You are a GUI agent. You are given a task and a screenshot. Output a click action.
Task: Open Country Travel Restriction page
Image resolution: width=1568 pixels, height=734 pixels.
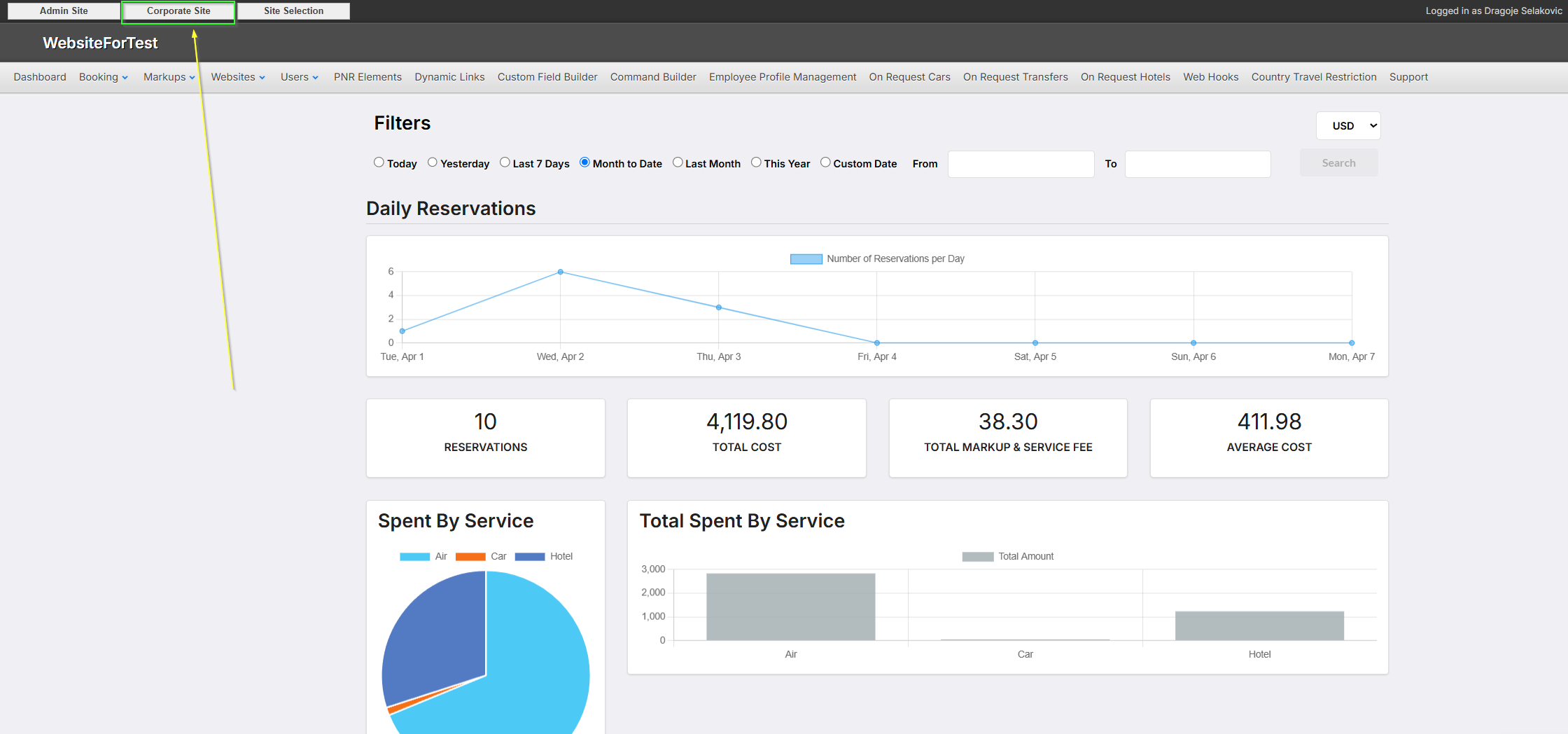coord(1314,77)
